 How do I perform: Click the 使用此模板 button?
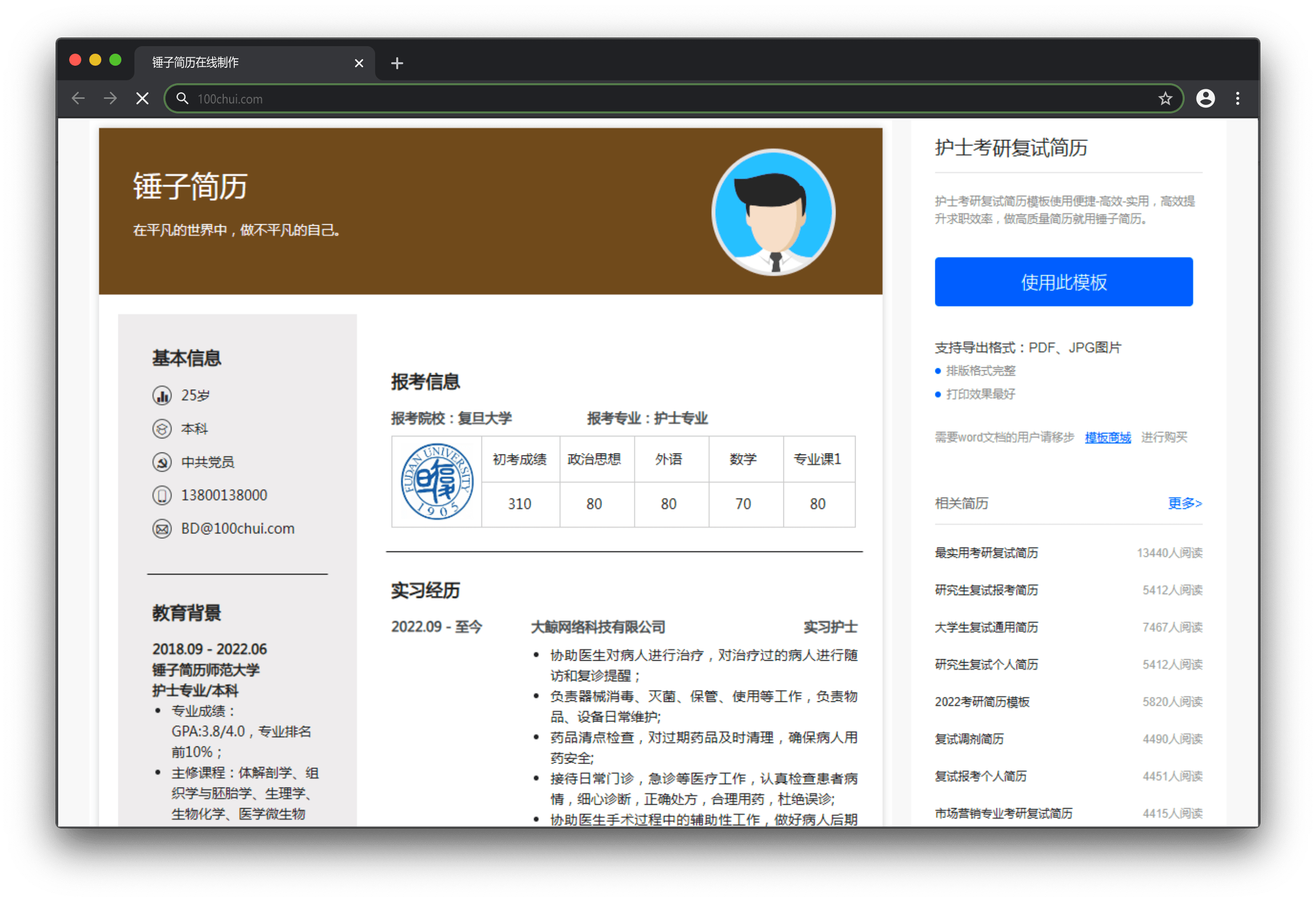click(x=1063, y=281)
